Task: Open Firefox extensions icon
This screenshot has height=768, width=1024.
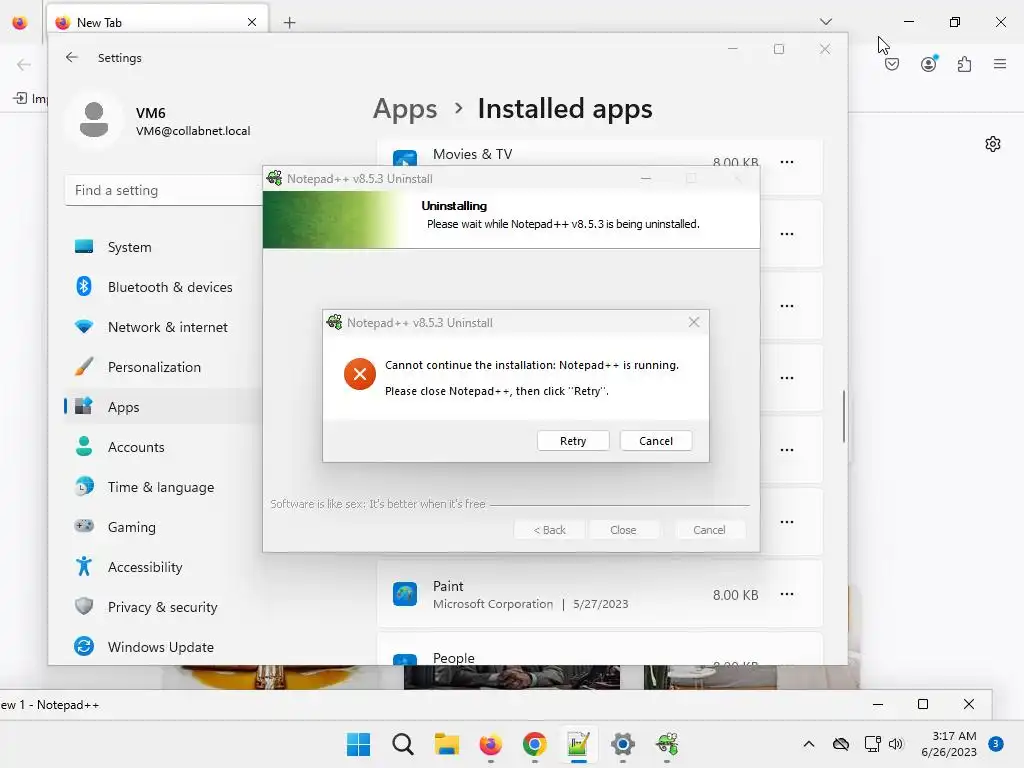Action: tap(965, 64)
